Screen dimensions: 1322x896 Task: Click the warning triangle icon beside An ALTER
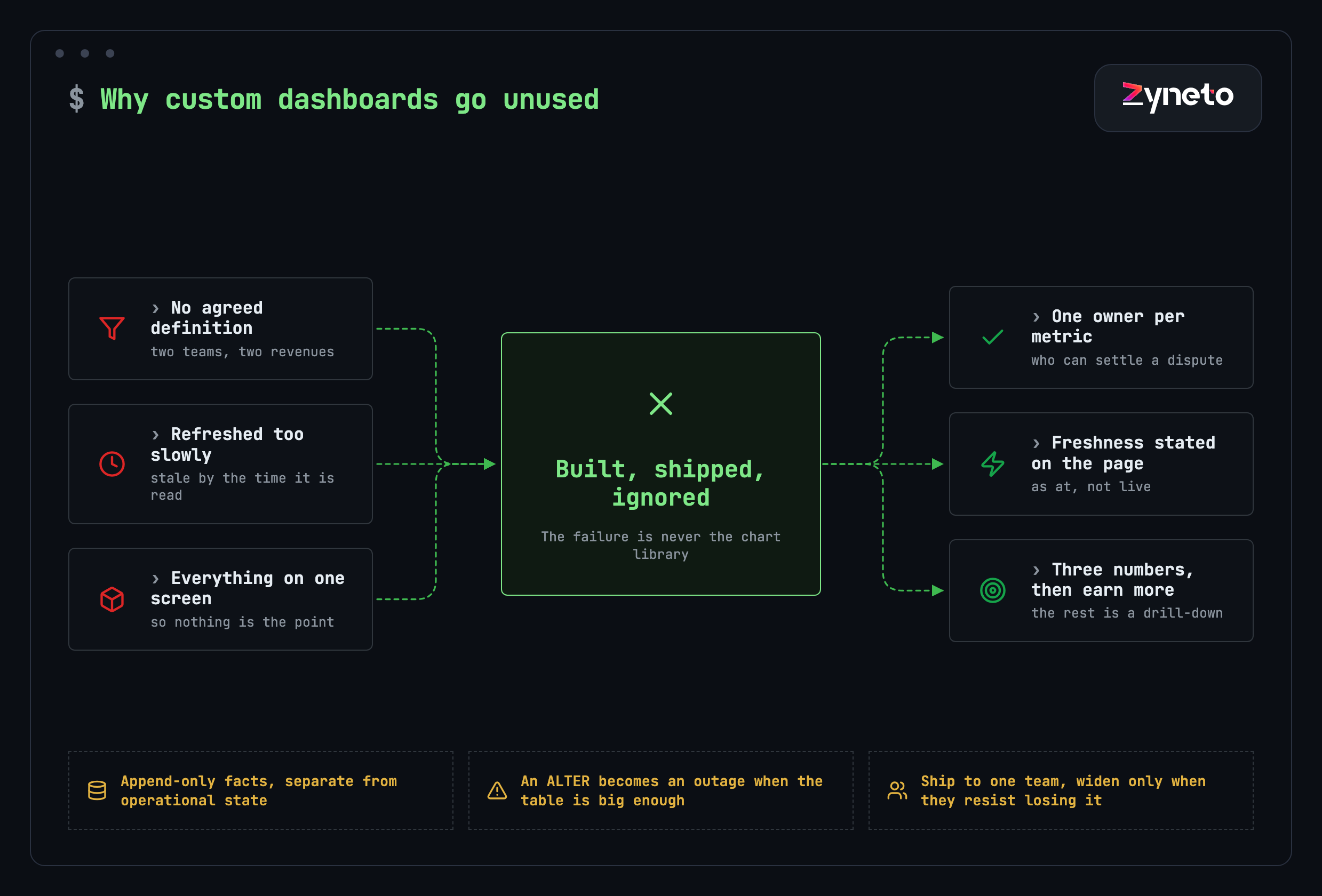pyautogui.click(x=497, y=790)
